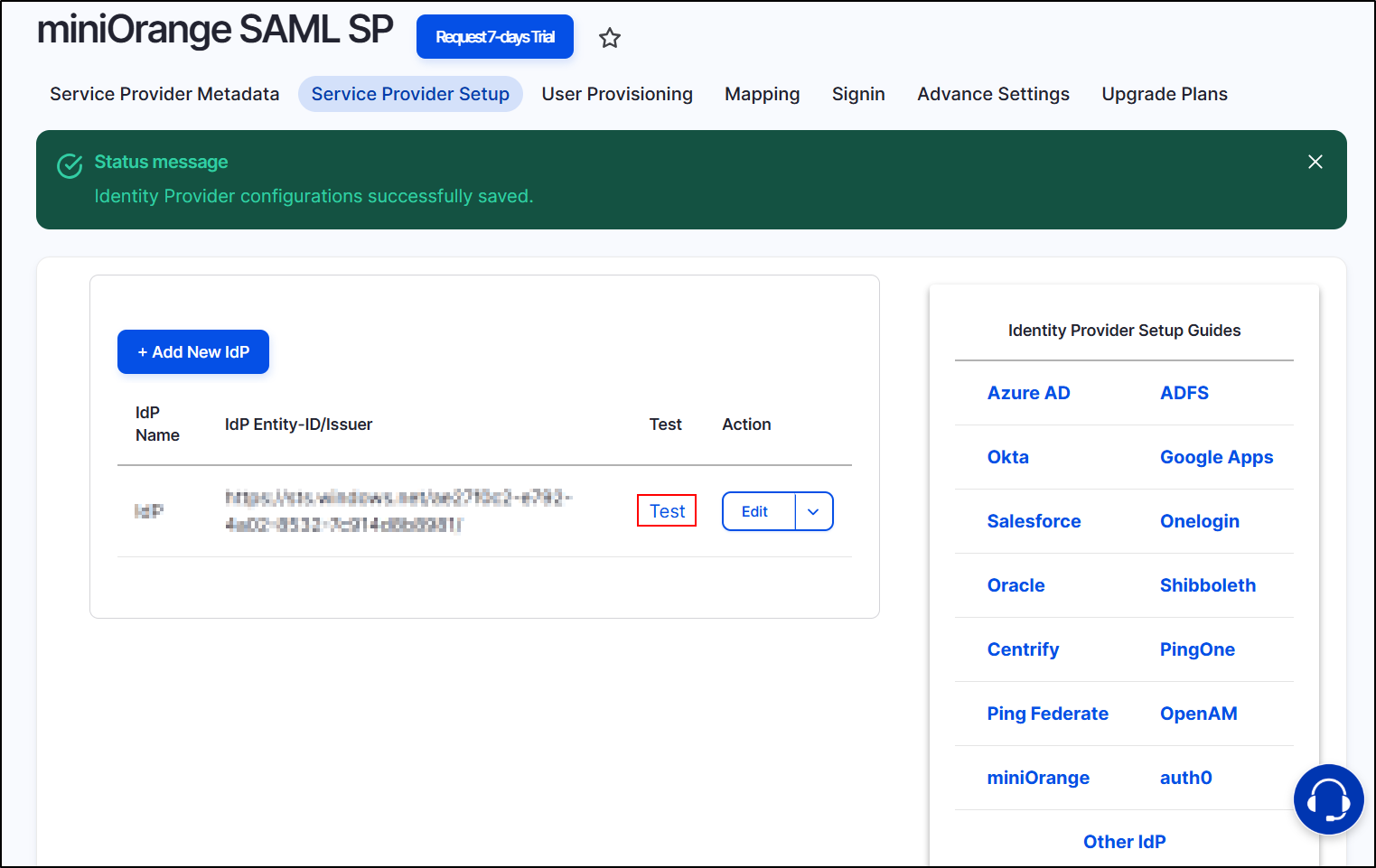Image resolution: width=1376 pixels, height=868 pixels.
Task: Open the Signin tab
Action: click(857, 93)
